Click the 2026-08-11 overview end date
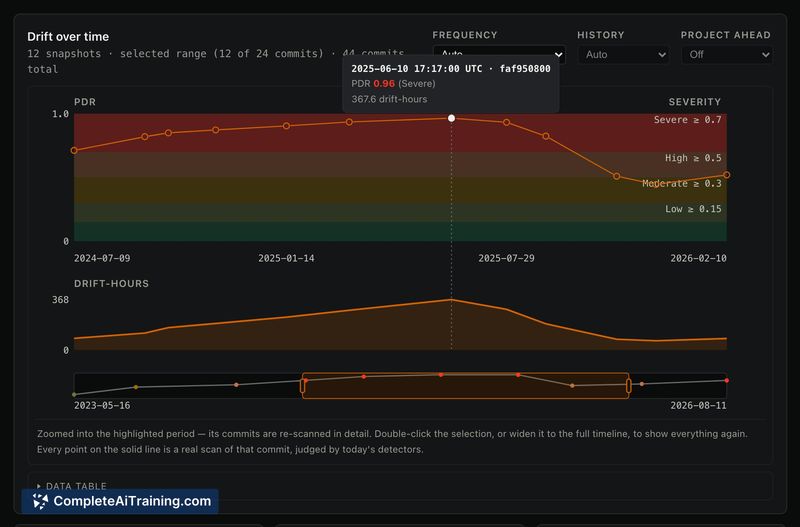 698,406
